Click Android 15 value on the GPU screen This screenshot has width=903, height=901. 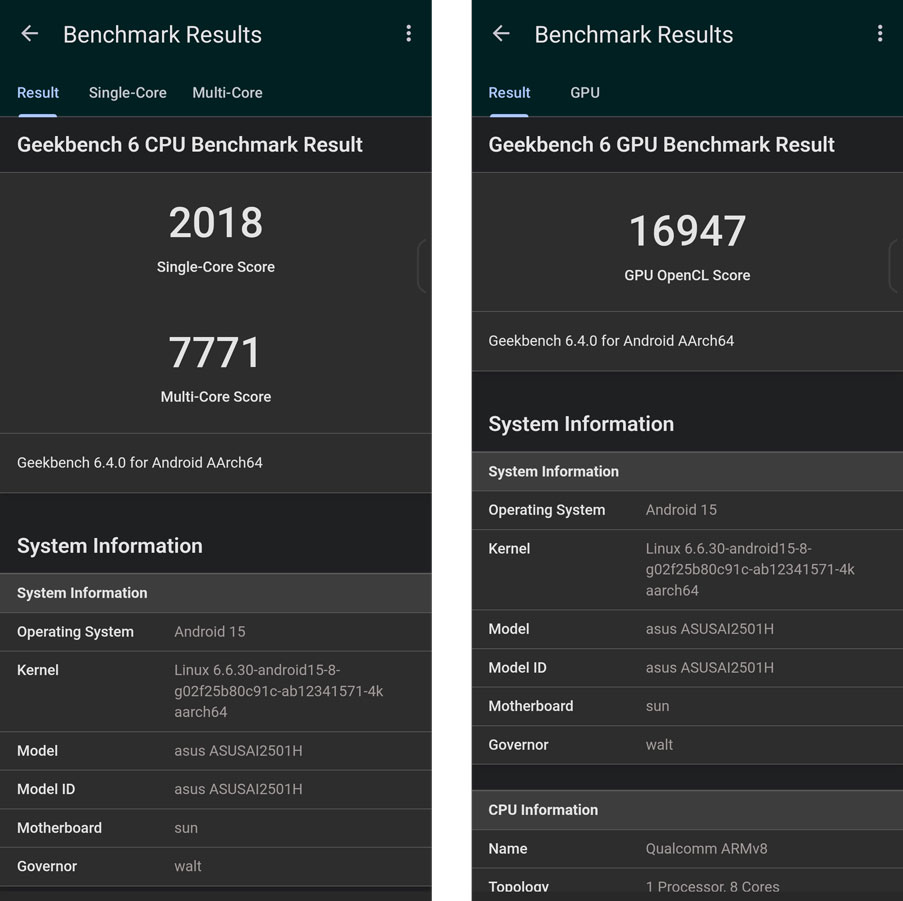681,510
